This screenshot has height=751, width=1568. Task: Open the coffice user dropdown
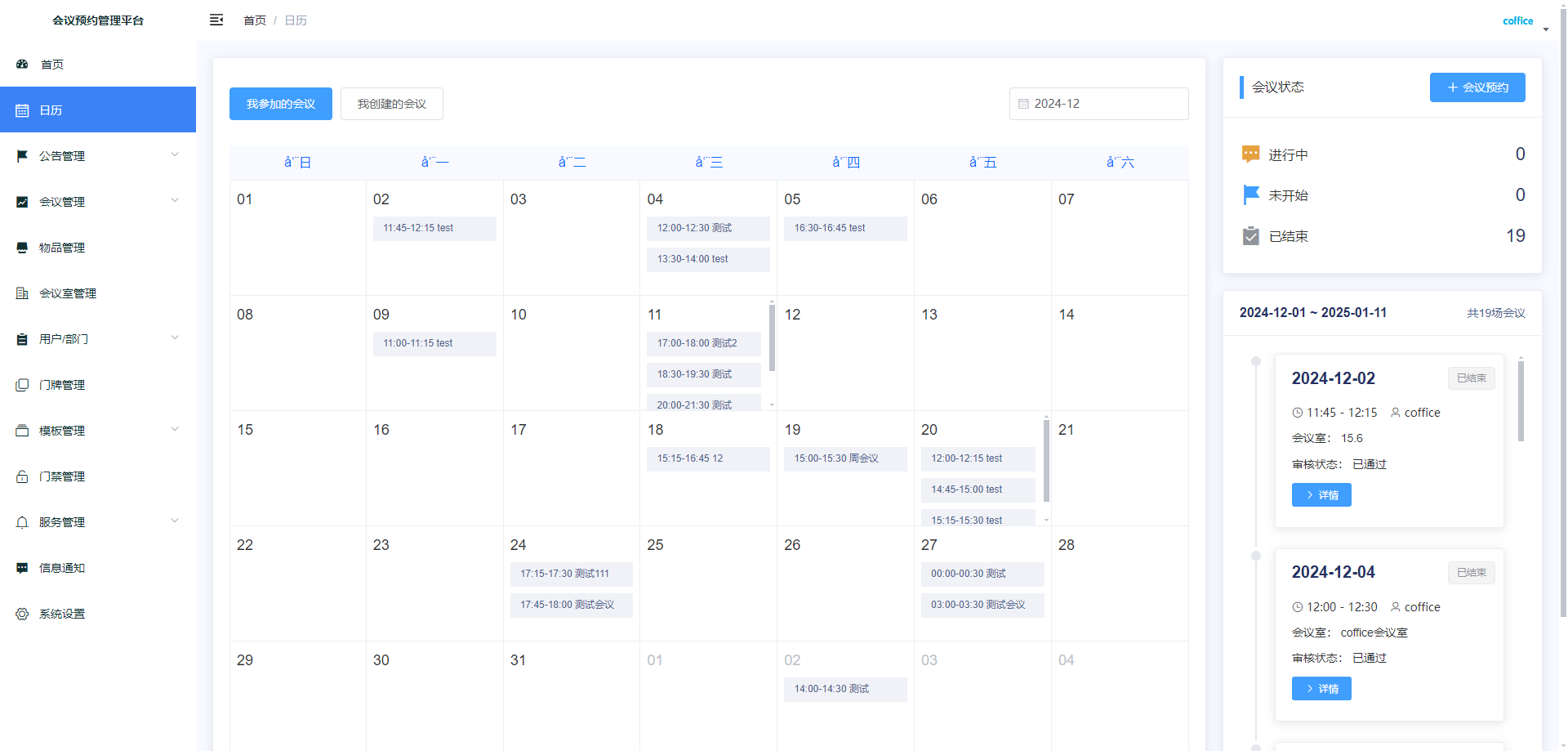tap(1525, 21)
